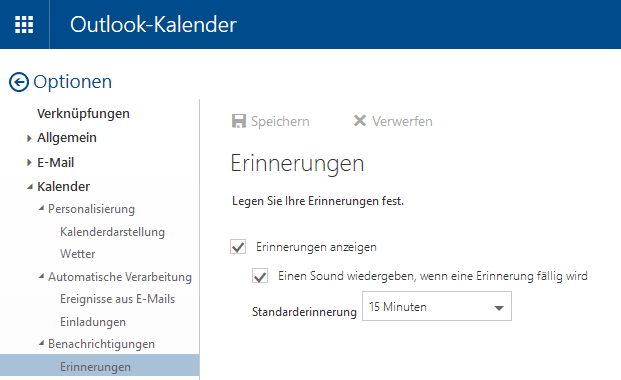
Task: Open the Wetter settings page
Action: (x=78, y=254)
